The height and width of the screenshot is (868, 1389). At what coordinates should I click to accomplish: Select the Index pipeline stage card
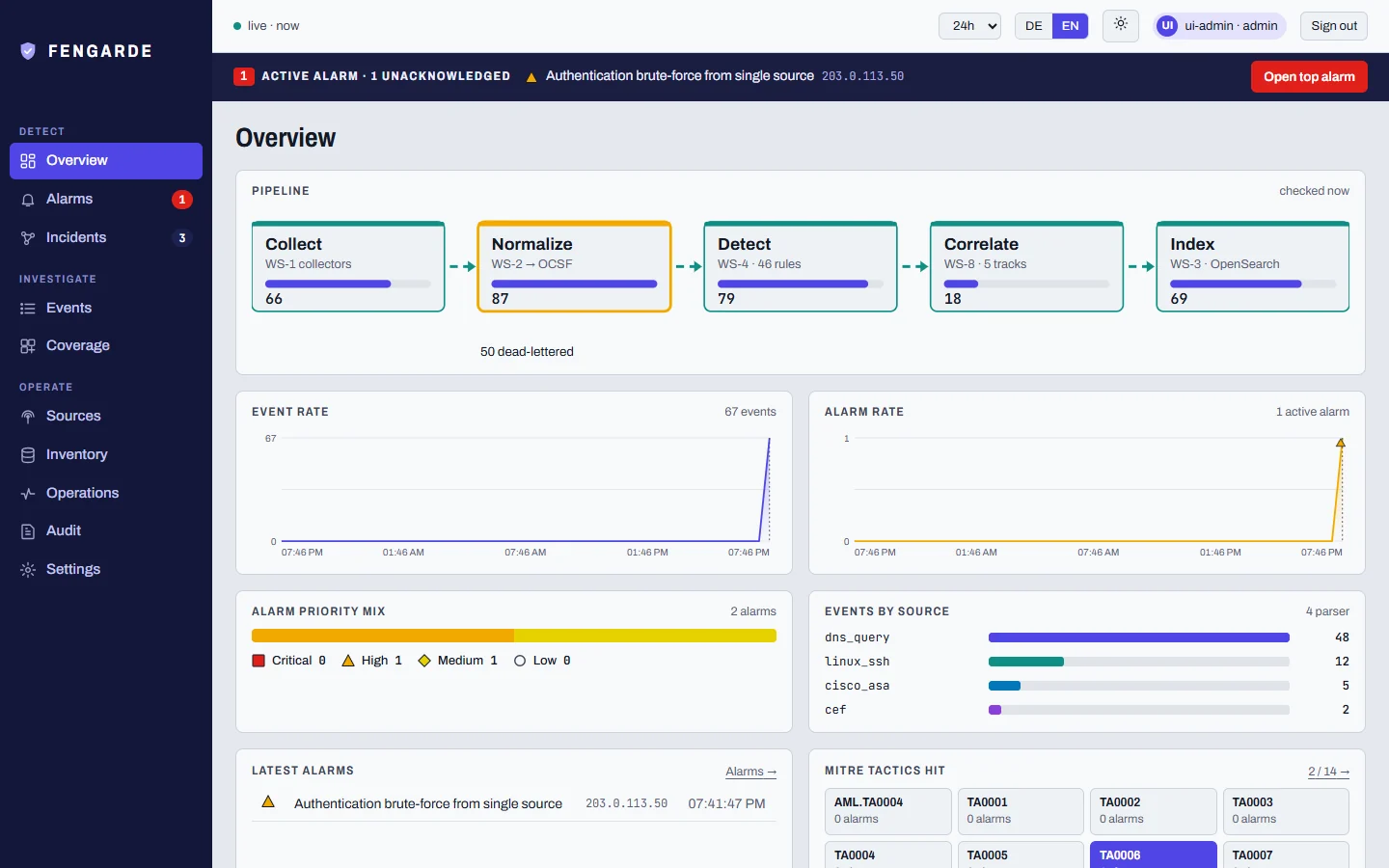(x=1253, y=267)
